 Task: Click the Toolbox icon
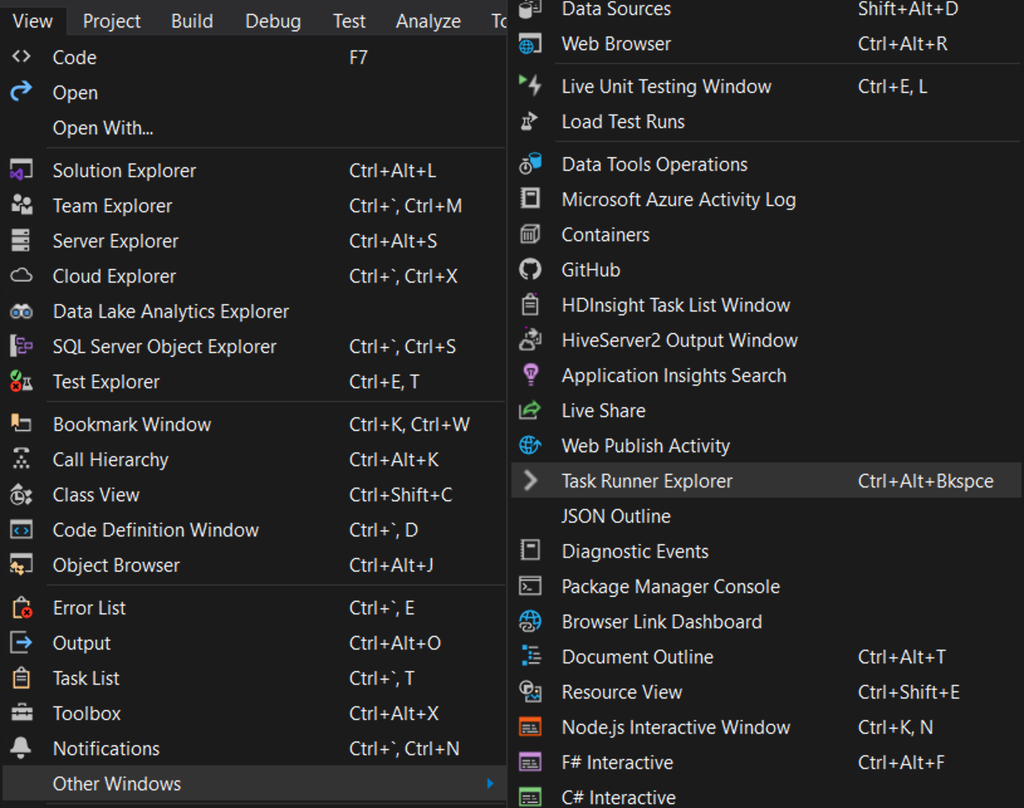coord(22,713)
